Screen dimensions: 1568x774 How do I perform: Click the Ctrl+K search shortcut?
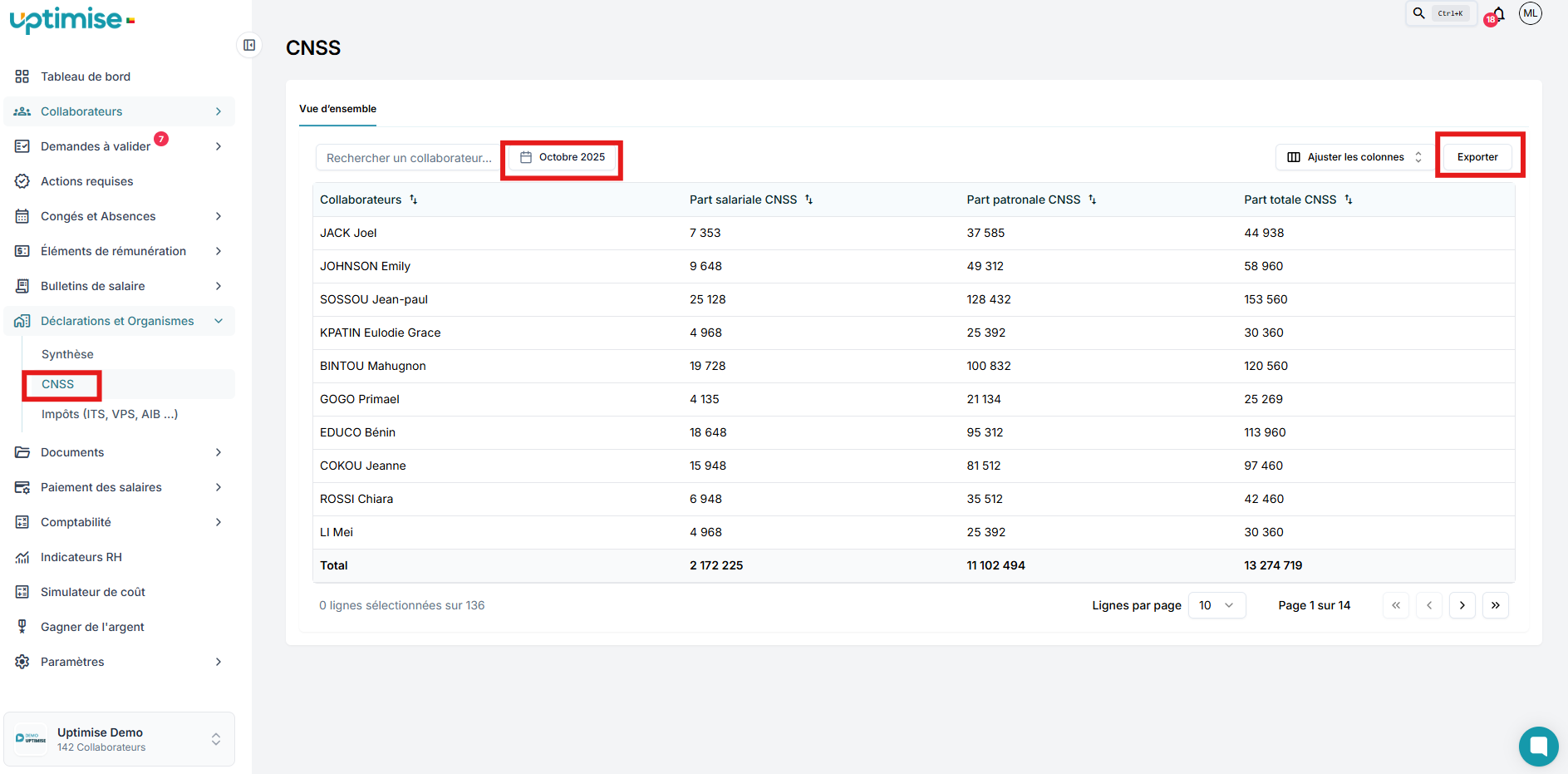pos(1450,13)
